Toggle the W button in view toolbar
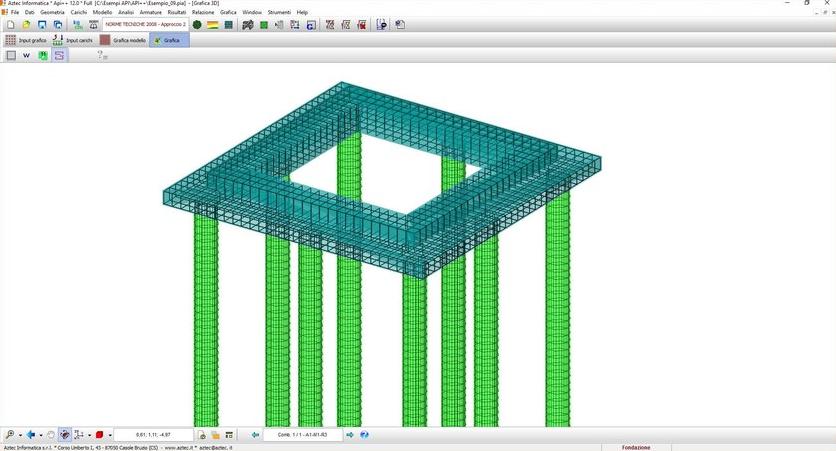This screenshot has height=451, width=836. [x=27, y=56]
